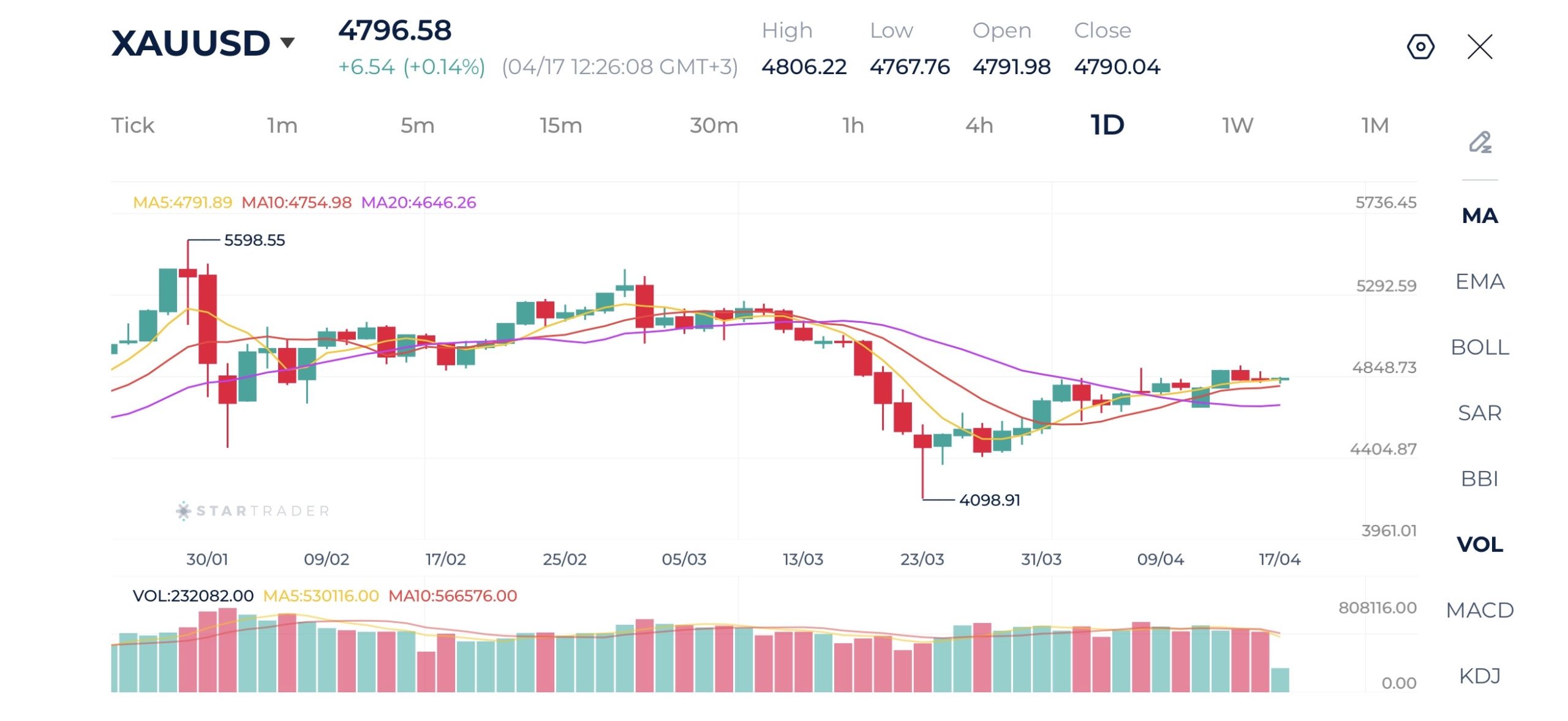Click the 5598.55 high price marker

pos(254,240)
